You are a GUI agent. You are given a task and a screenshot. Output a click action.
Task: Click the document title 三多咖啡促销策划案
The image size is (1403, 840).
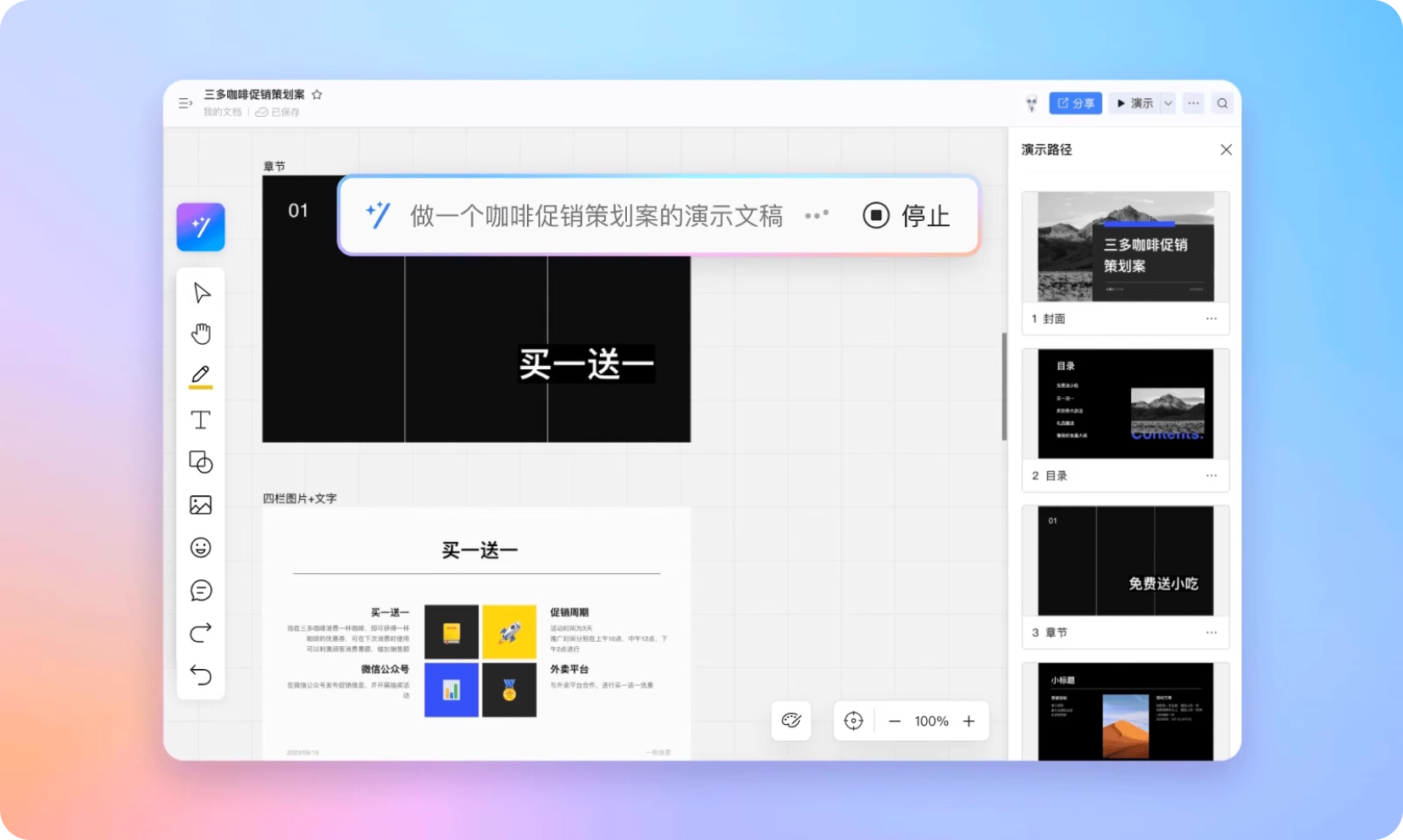[x=254, y=95]
